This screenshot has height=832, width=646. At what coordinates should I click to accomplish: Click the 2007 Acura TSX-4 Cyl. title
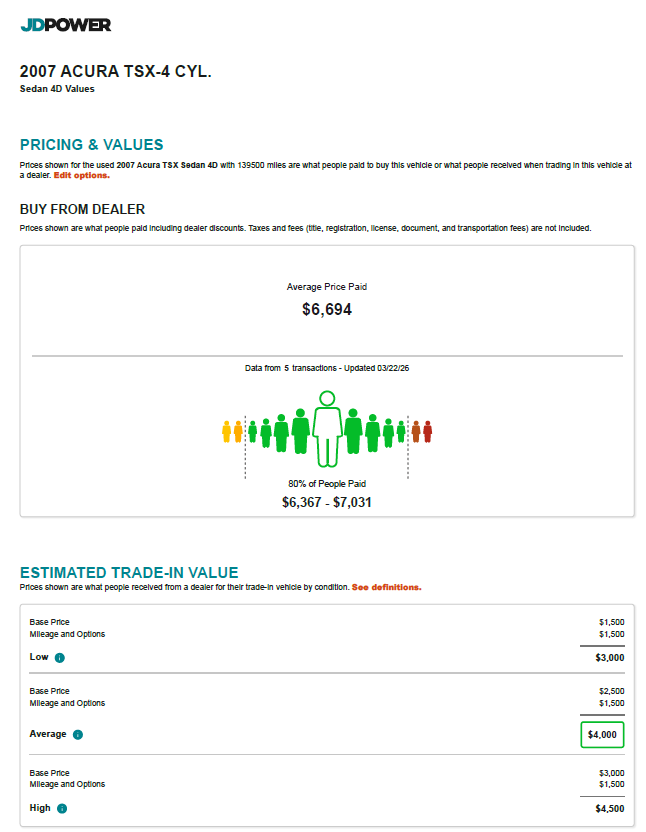(x=116, y=71)
